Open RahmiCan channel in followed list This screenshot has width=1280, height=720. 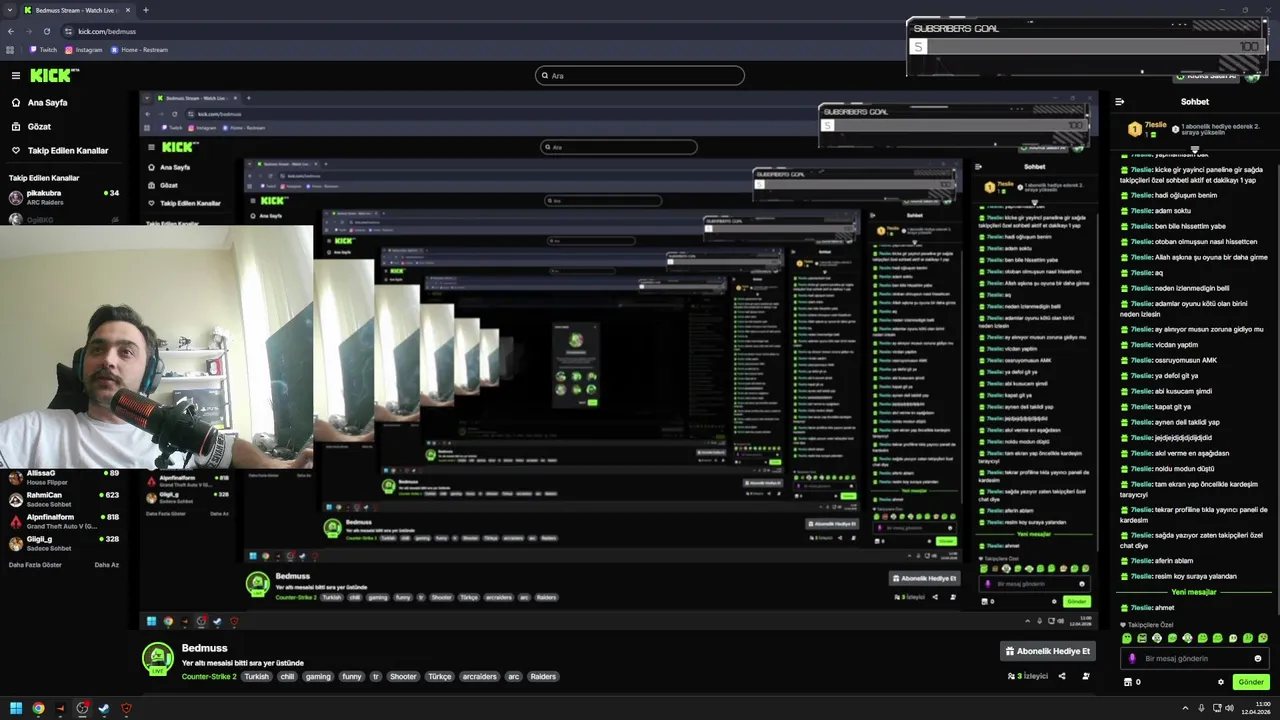click(x=64, y=499)
